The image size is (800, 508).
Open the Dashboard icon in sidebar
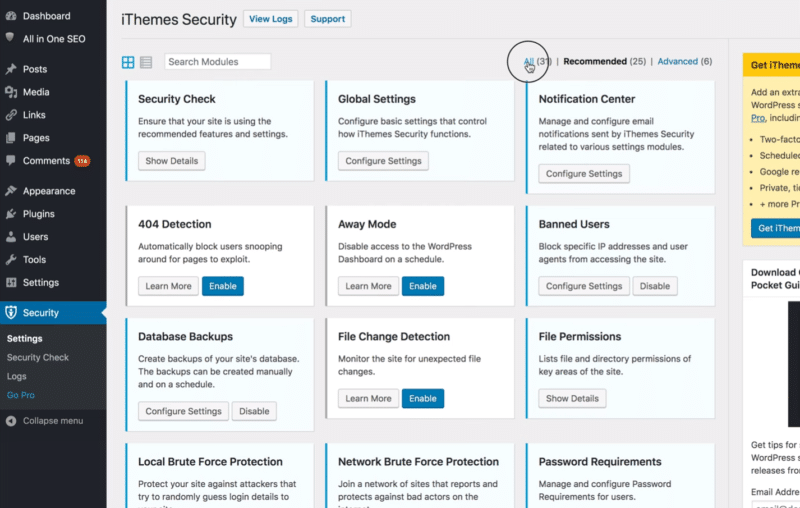(11, 16)
